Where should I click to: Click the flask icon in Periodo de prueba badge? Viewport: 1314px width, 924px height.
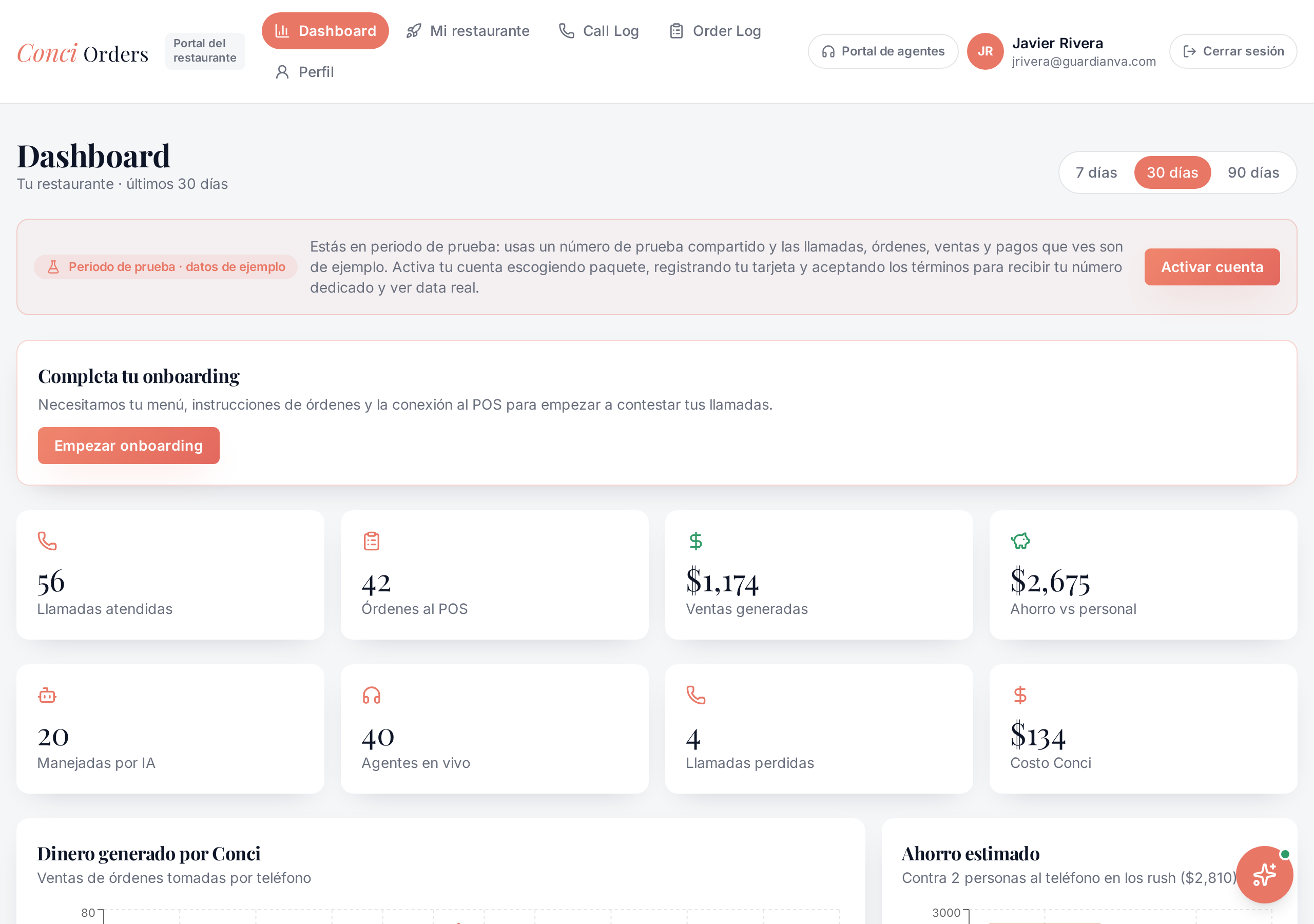pos(53,267)
